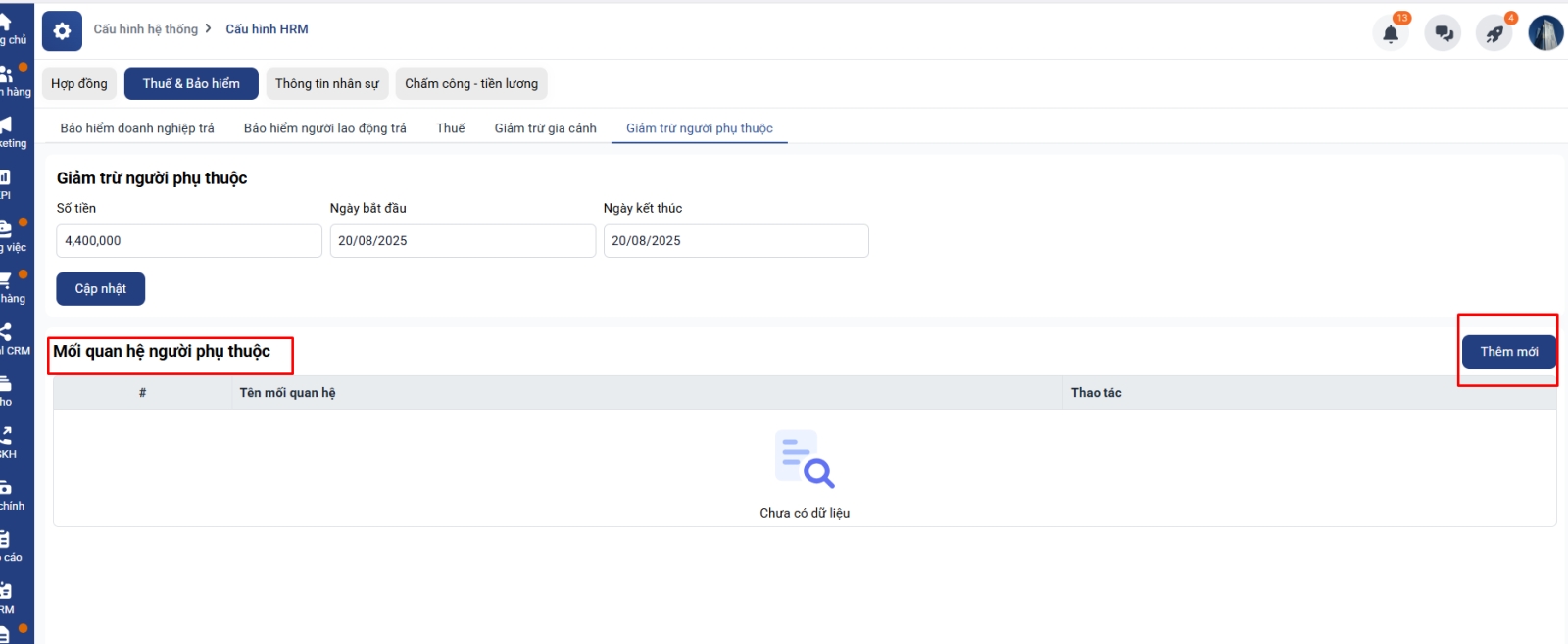Open the Ngày bắt đầu date field
The image size is (1568, 644).
(463, 241)
